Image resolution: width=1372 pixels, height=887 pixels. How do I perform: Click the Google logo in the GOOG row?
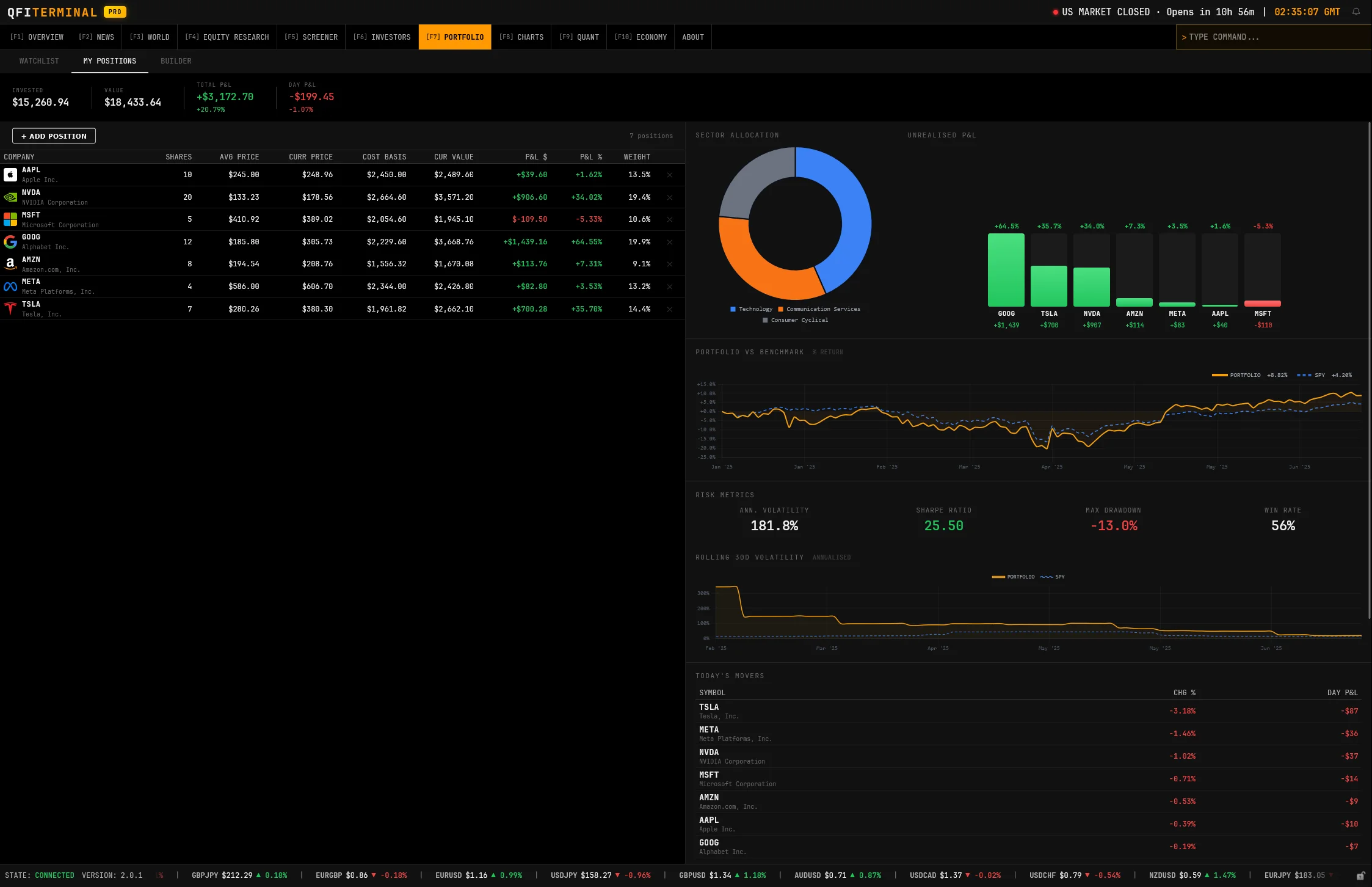tap(10, 242)
